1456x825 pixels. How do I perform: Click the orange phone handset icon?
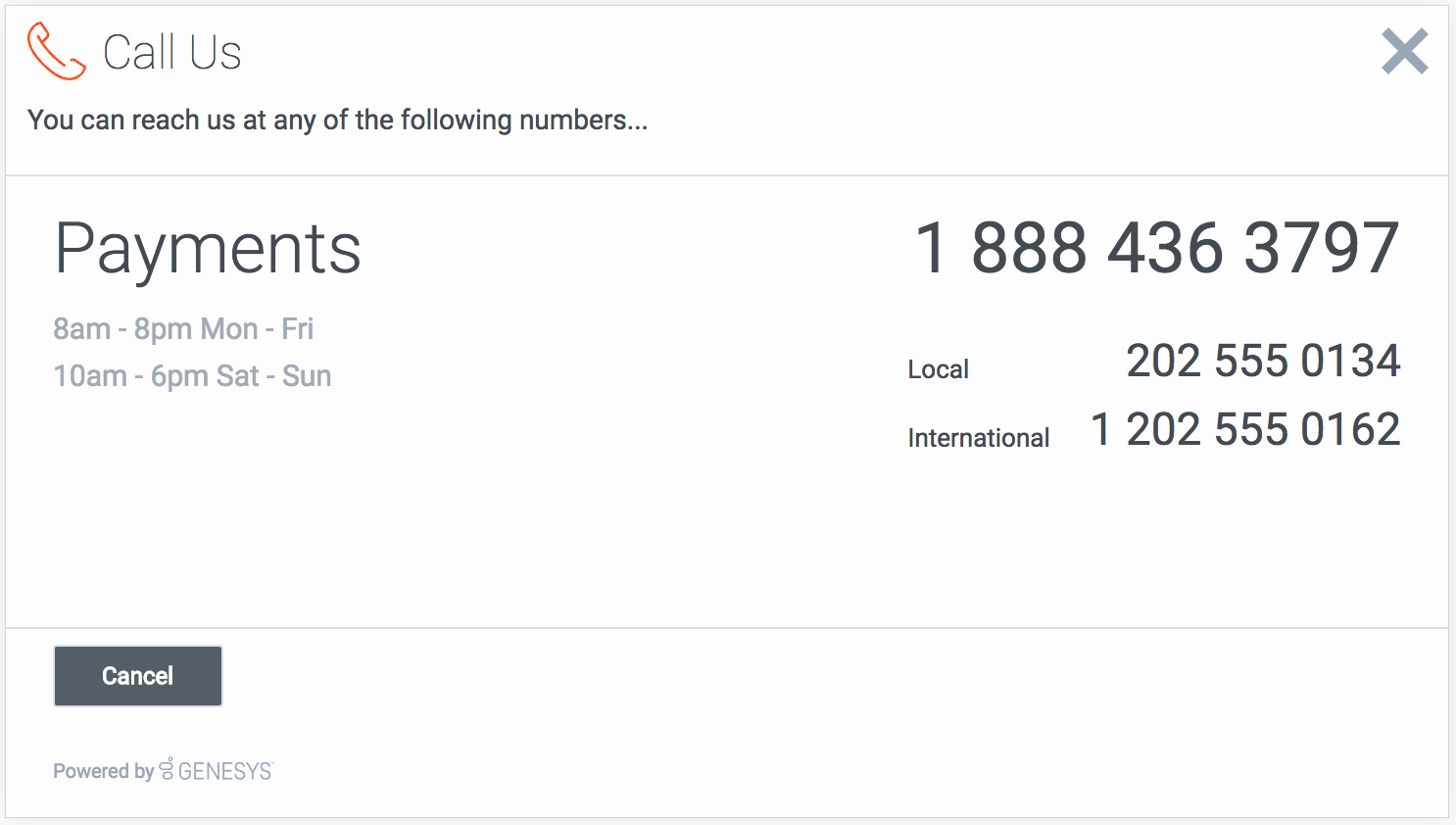pos(56,51)
